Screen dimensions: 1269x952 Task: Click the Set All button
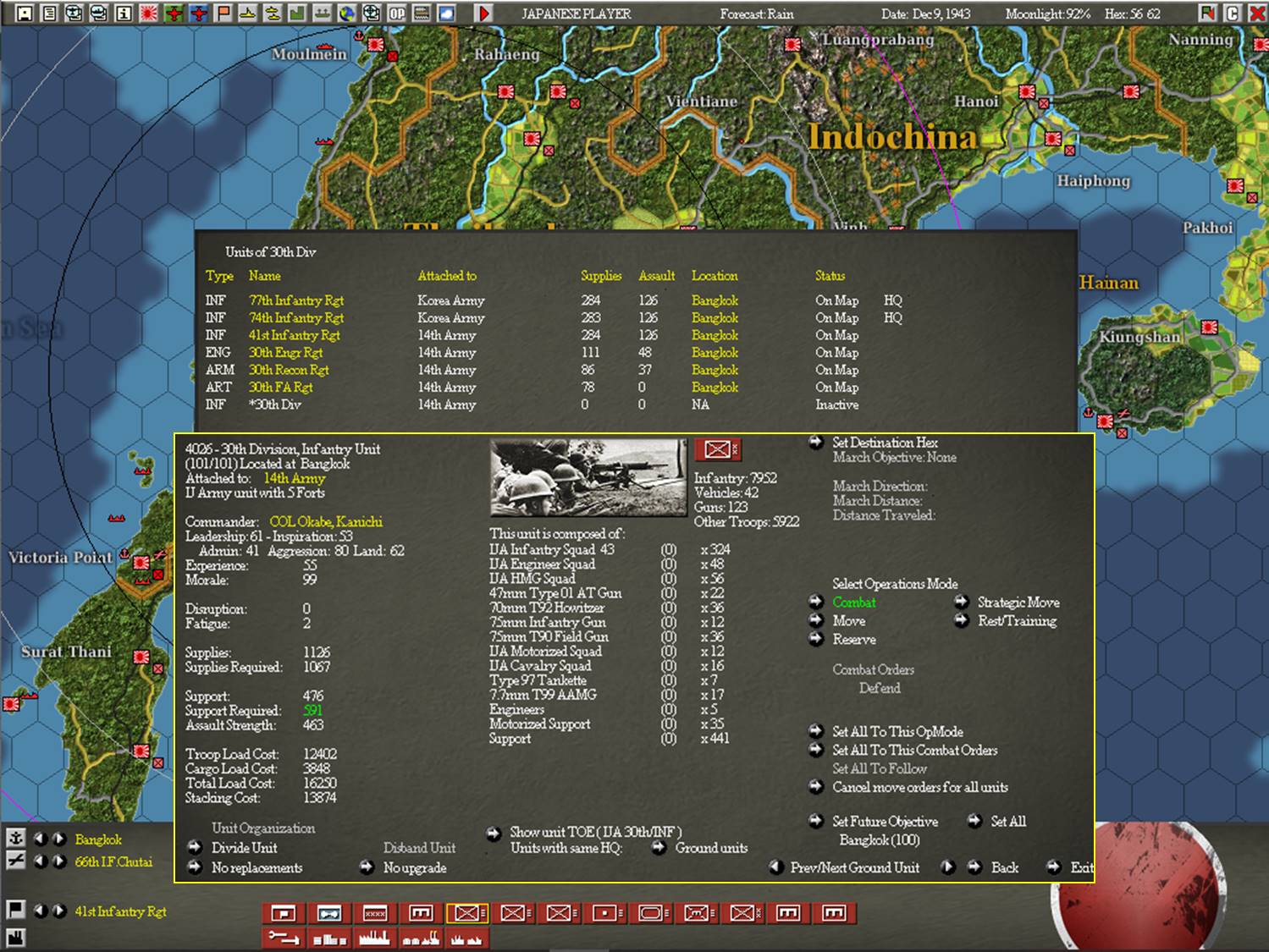pos(1007,822)
